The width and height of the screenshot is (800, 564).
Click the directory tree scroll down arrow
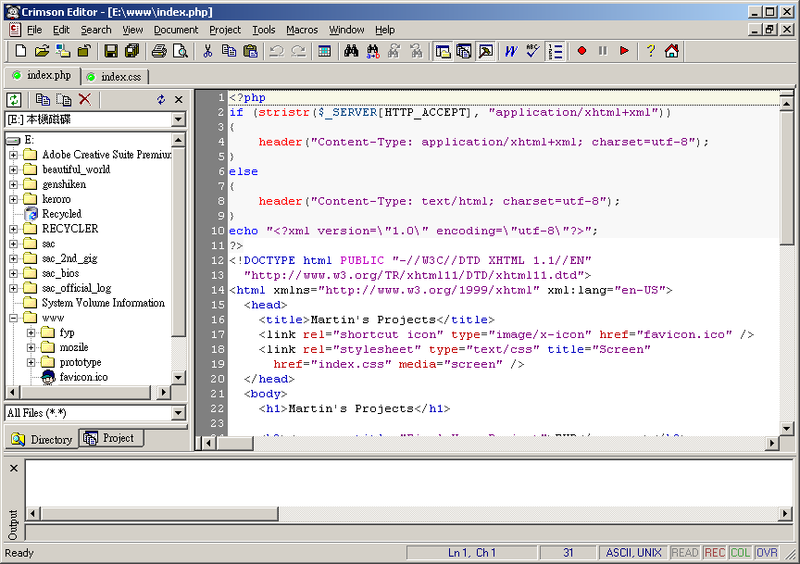[178, 378]
